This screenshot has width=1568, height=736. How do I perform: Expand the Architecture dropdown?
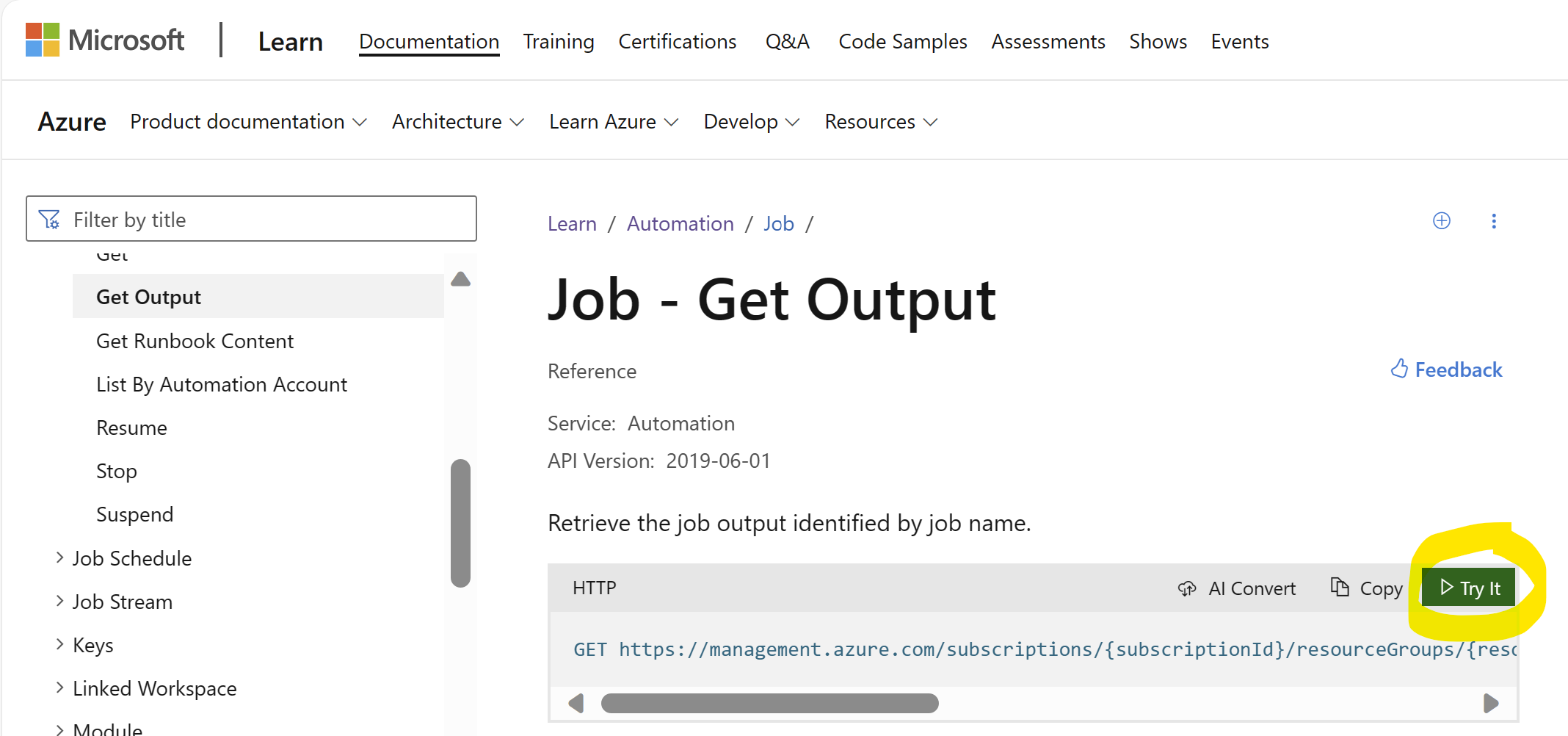pyautogui.click(x=458, y=121)
